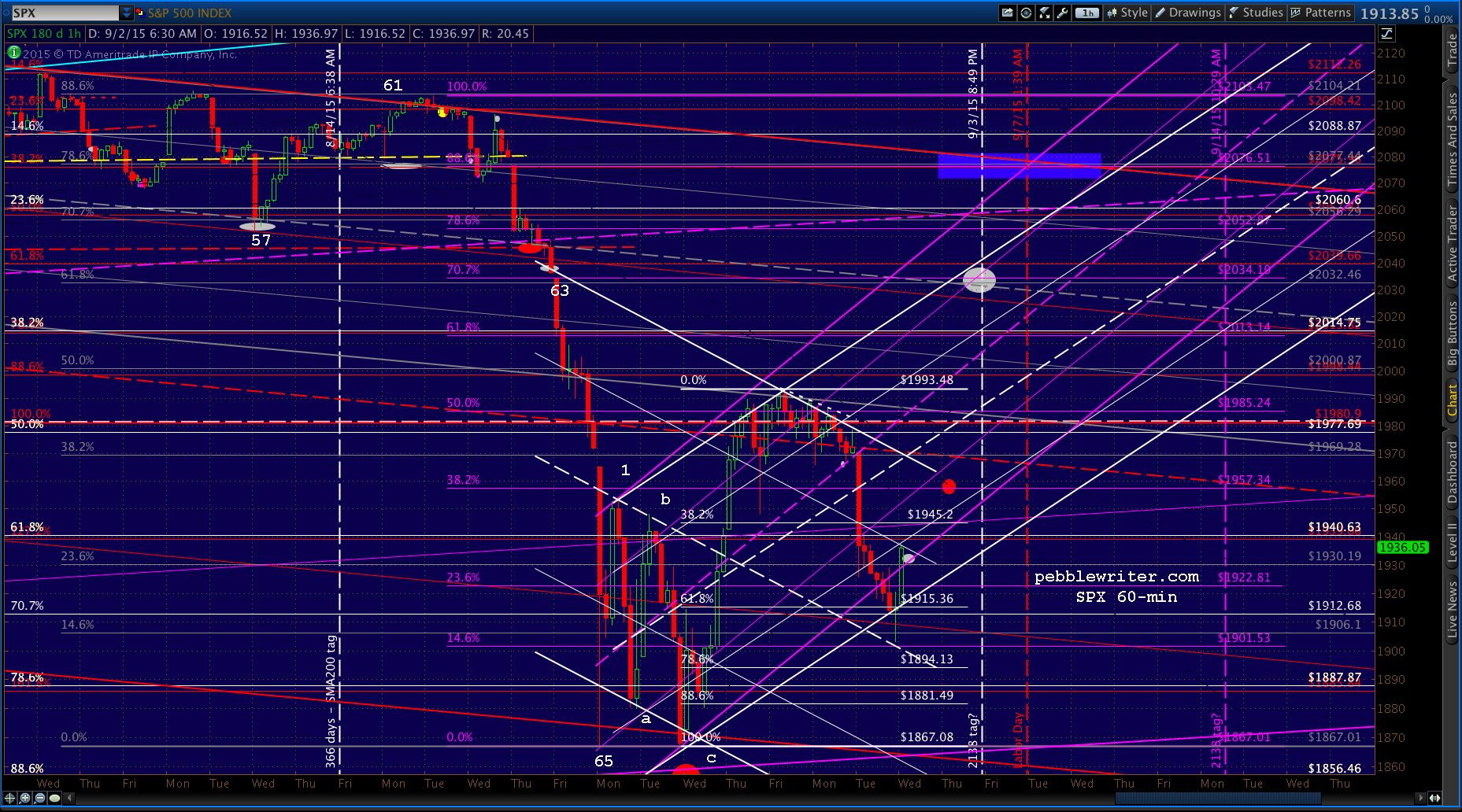Click the pebblewriter.com text annotation
This screenshot has height=812, width=1462.
point(1116,577)
